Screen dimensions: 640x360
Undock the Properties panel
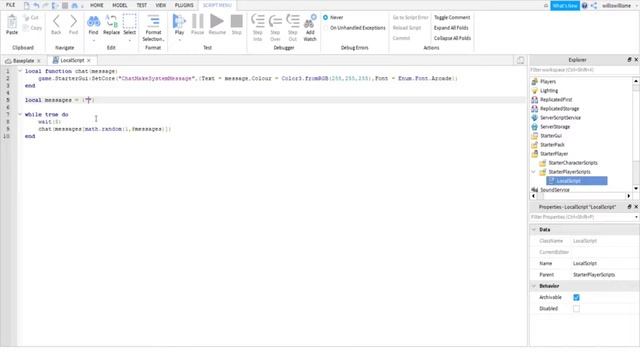coord(629,207)
